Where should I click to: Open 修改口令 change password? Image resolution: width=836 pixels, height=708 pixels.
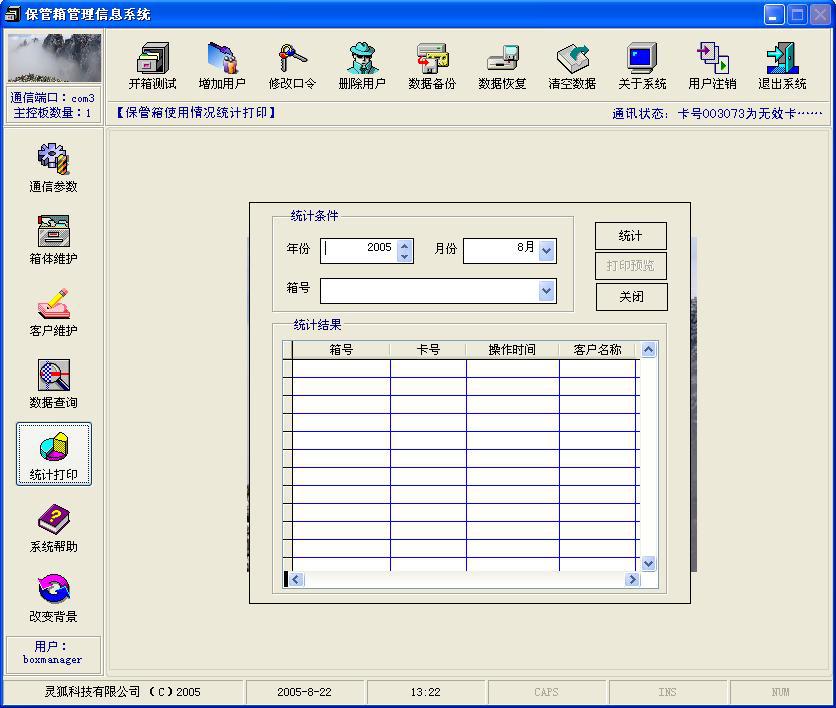coord(292,66)
